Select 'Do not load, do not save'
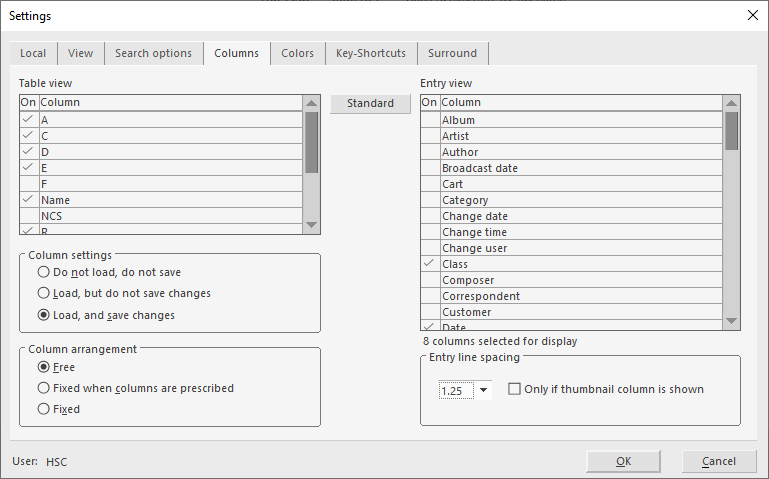 tap(43, 272)
